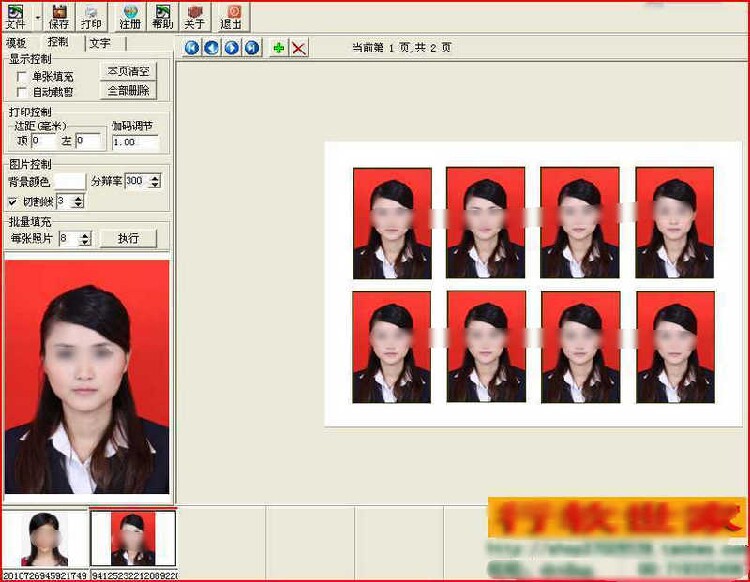Go to the first page using the navigation icon
Screen dimensions: 750x582
[x=192, y=47]
